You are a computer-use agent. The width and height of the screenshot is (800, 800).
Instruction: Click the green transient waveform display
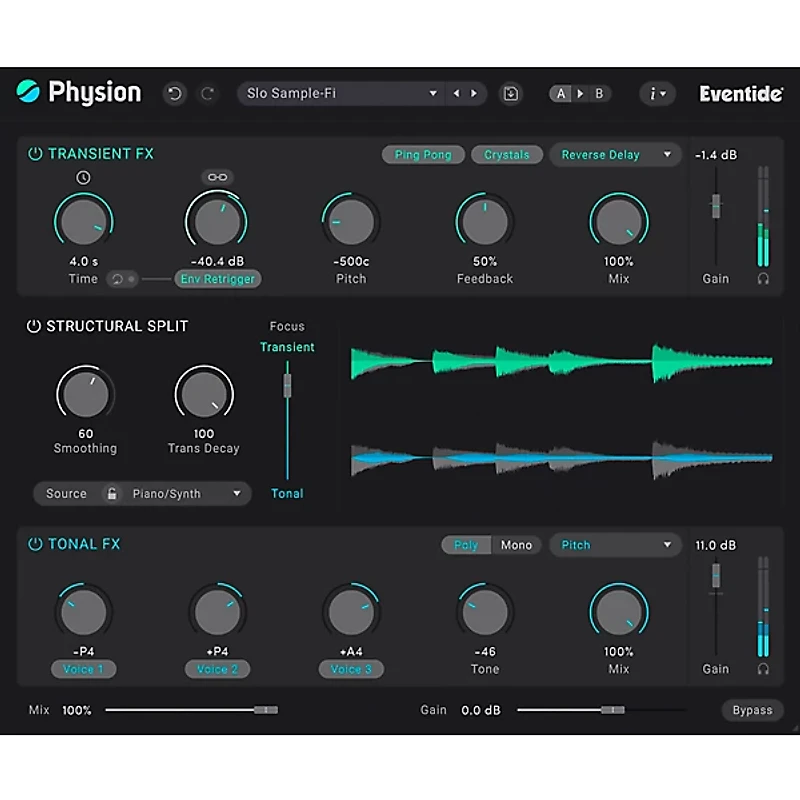tap(561, 362)
